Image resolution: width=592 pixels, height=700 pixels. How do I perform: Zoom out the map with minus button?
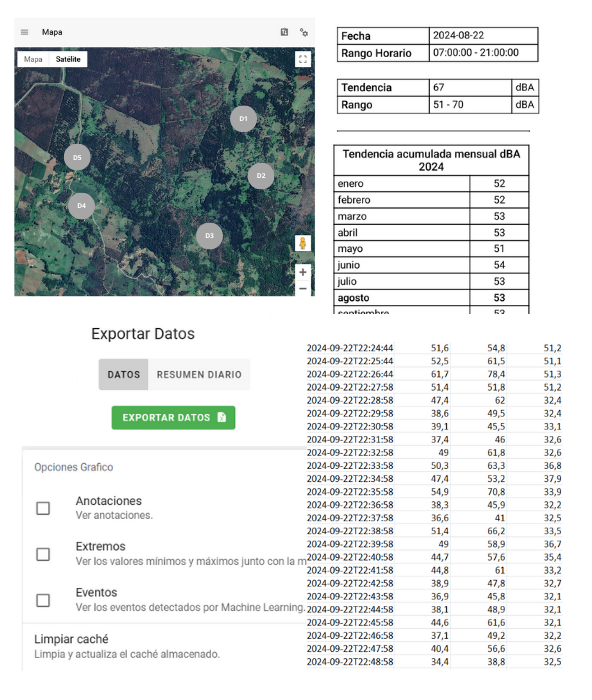click(303, 289)
